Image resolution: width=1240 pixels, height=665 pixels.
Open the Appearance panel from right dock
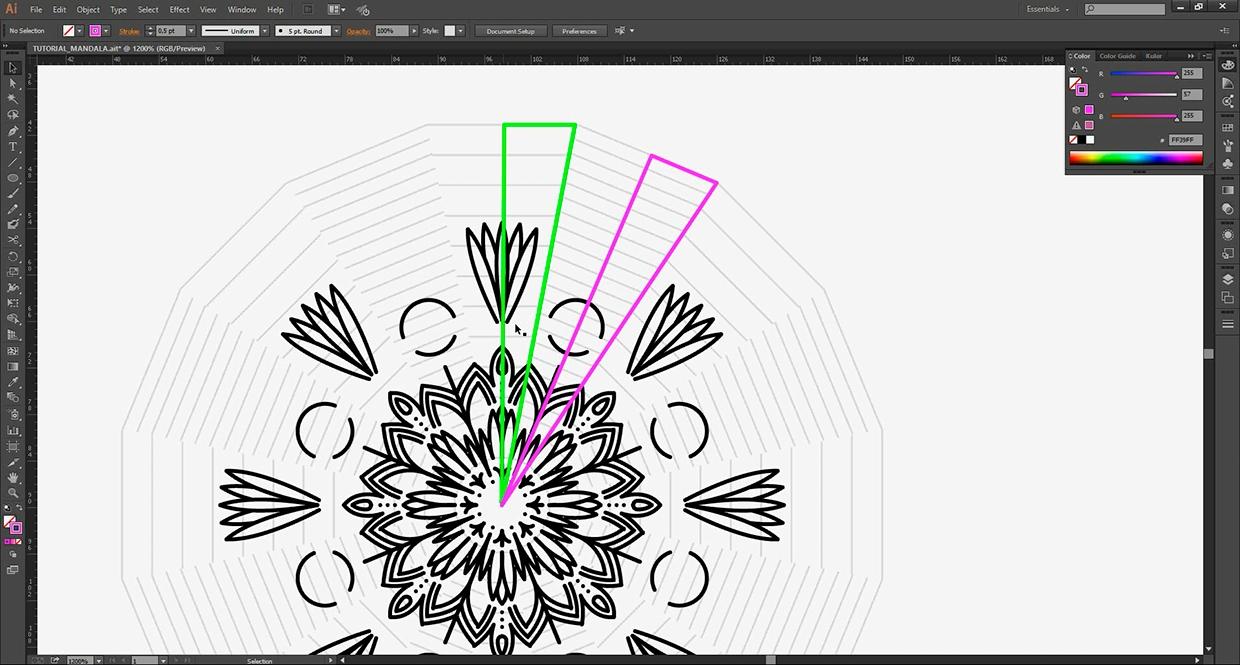pyautogui.click(x=1228, y=234)
